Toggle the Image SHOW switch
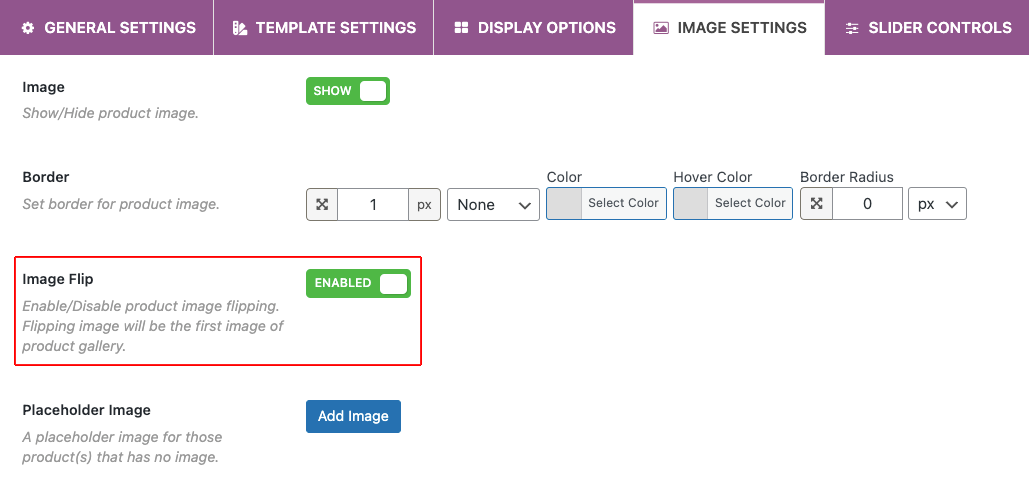 (x=348, y=91)
